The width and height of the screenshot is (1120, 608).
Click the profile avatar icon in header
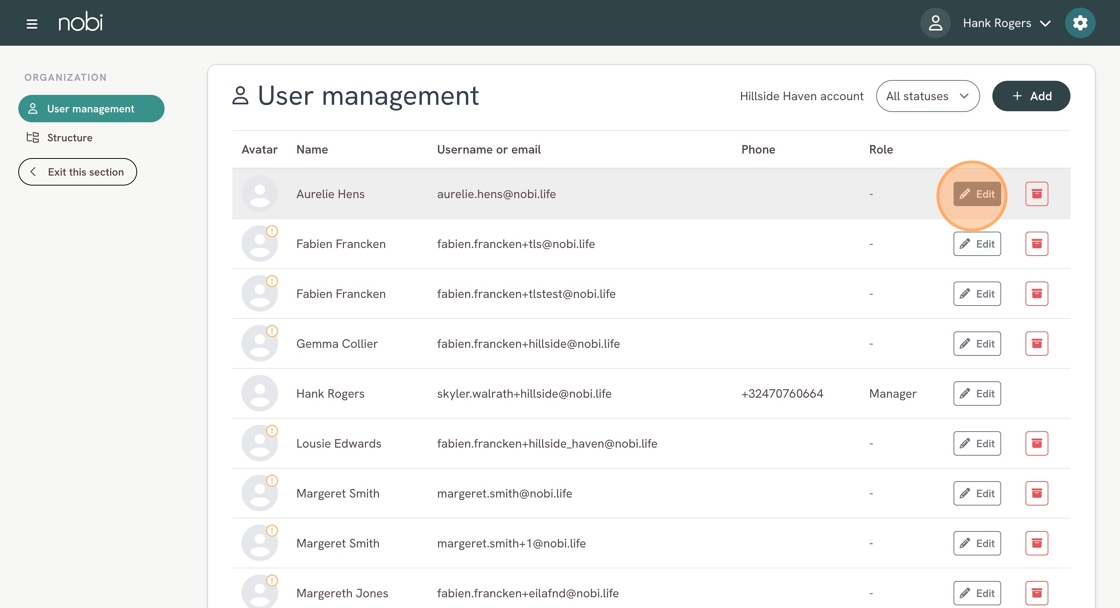(x=935, y=23)
